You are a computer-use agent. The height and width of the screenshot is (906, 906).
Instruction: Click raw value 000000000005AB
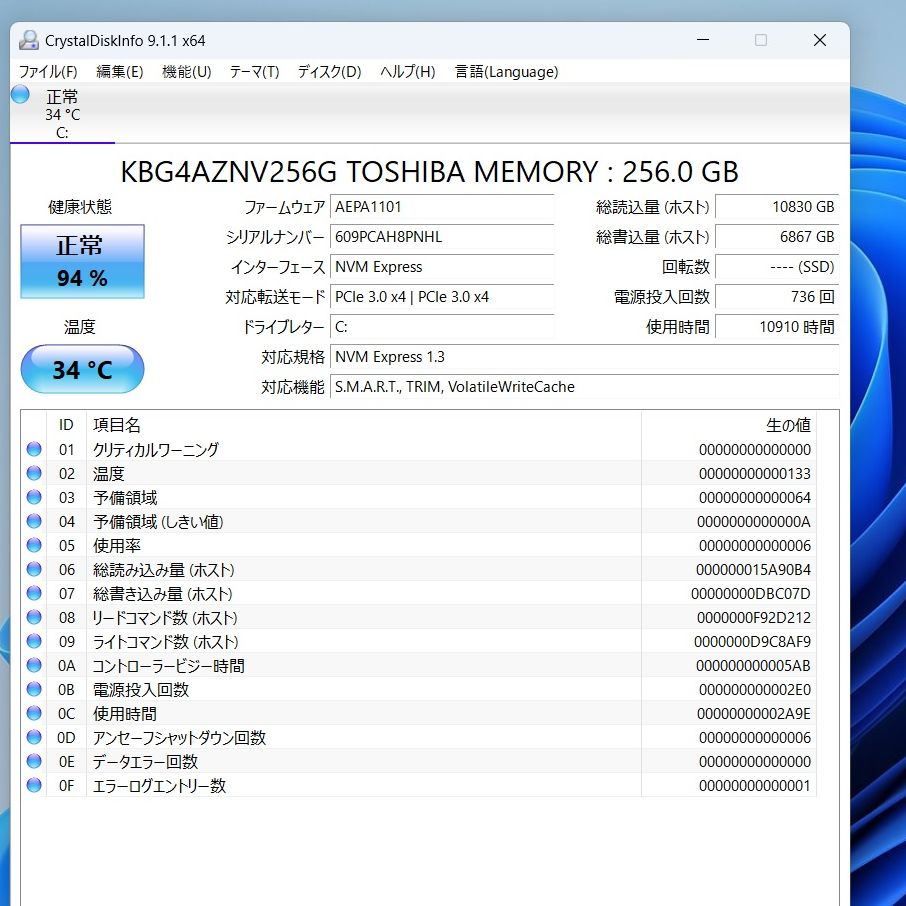click(753, 666)
